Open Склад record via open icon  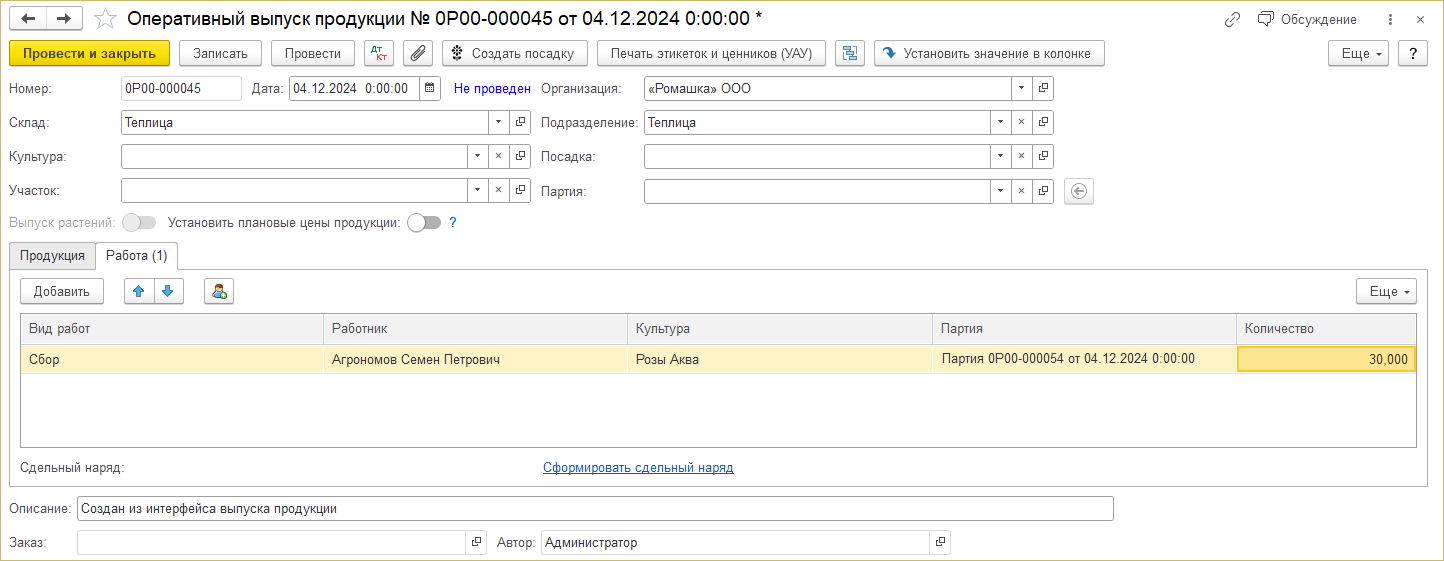[520, 122]
